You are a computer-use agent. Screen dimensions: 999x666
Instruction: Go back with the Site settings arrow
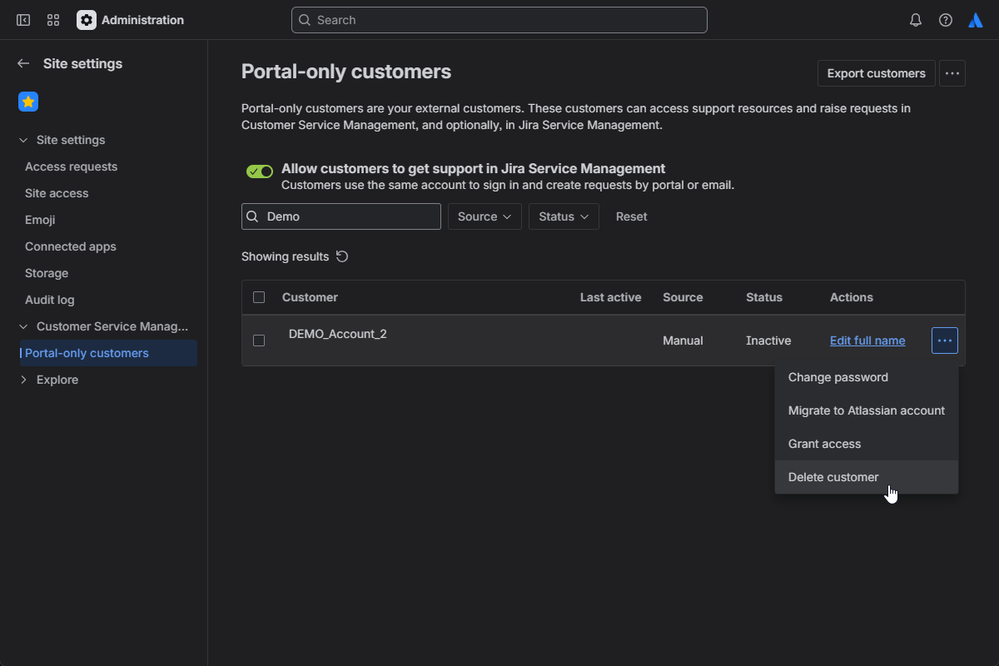pos(24,64)
